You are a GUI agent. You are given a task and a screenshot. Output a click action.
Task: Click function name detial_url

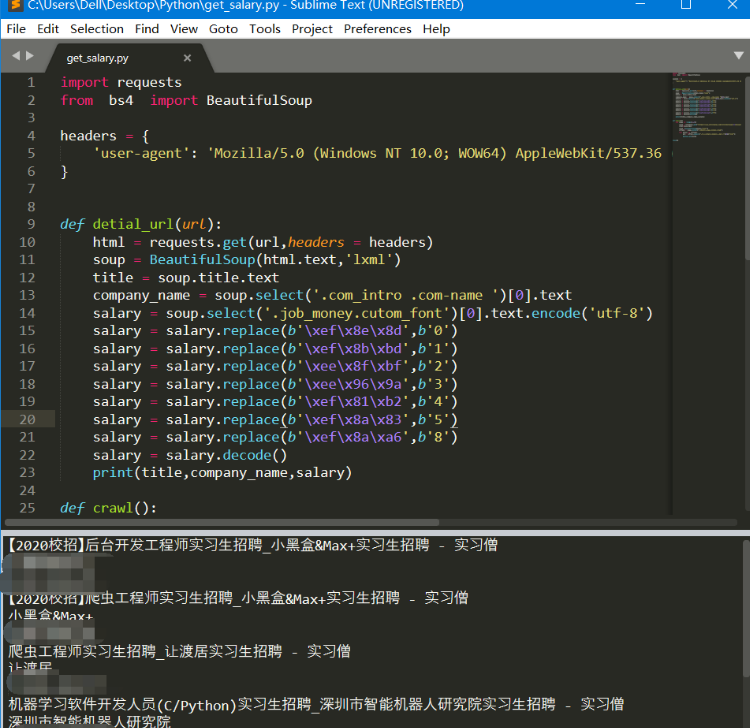tap(133, 224)
